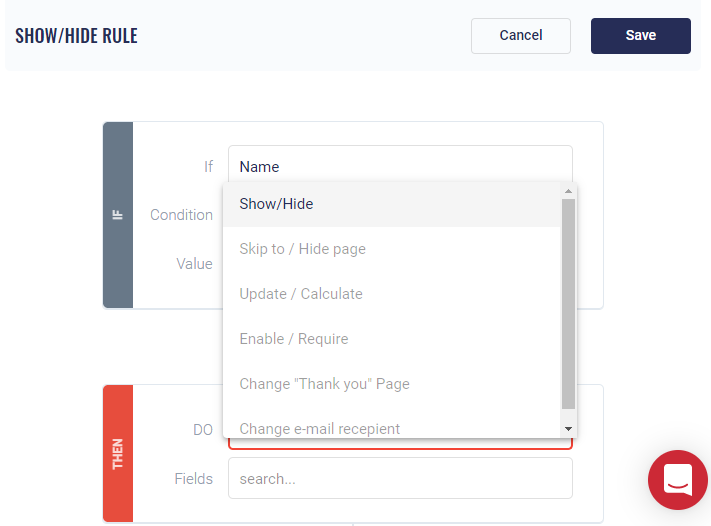This screenshot has height=526, width=711.
Task: Click the dropdown list's scroll-up arrow
Action: [568, 191]
